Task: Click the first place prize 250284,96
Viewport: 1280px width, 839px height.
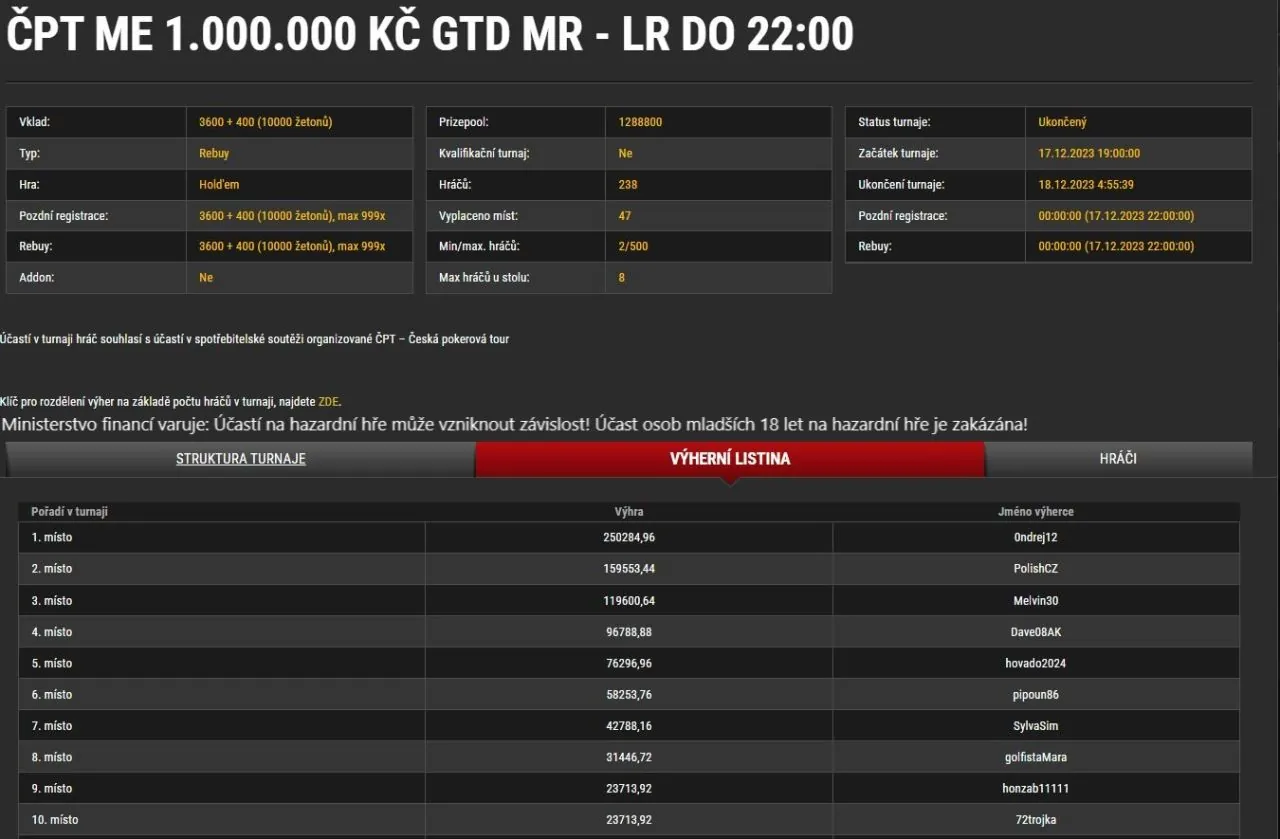Action: [629, 537]
